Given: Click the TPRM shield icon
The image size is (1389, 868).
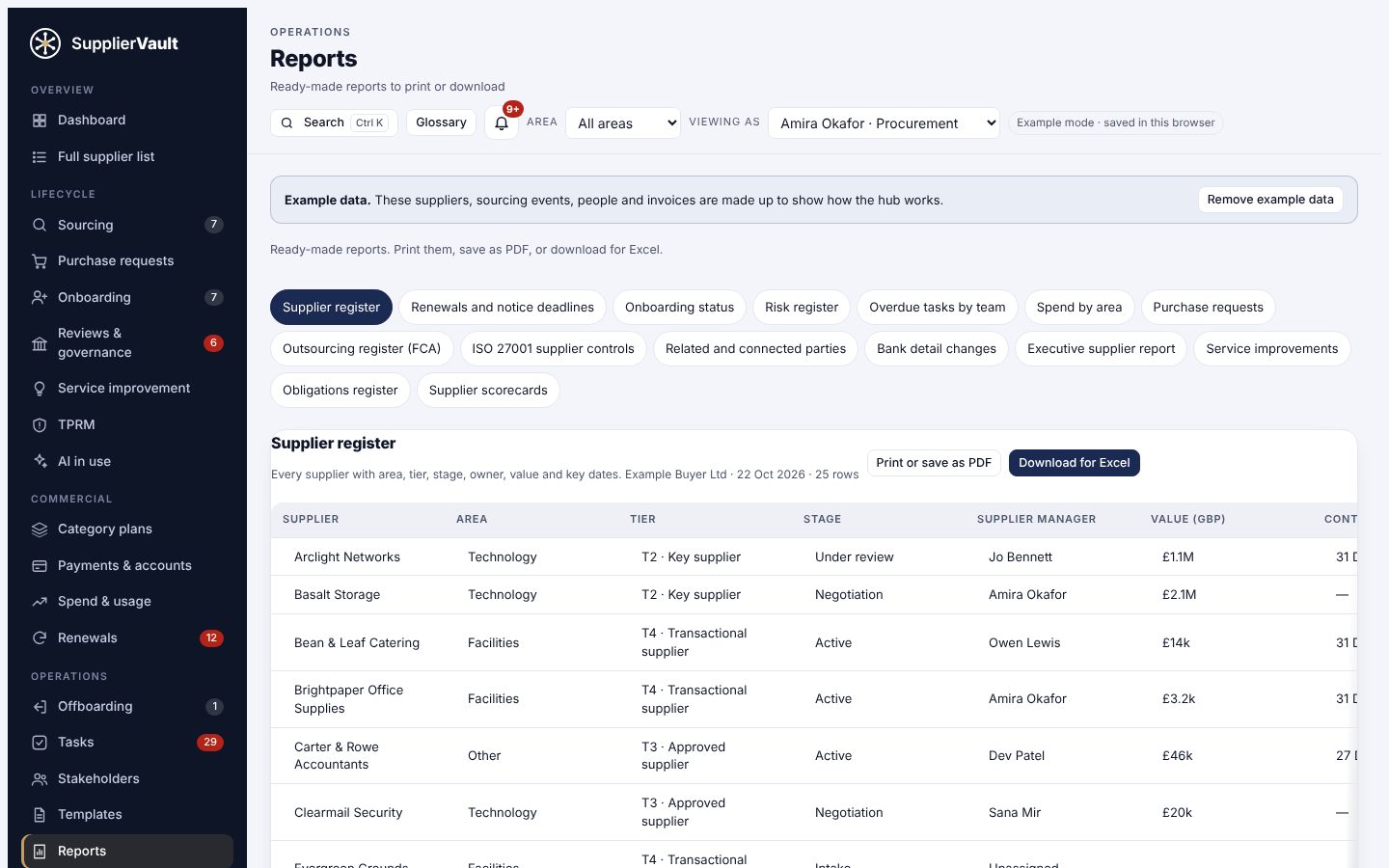Looking at the screenshot, I should [x=40, y=425].
